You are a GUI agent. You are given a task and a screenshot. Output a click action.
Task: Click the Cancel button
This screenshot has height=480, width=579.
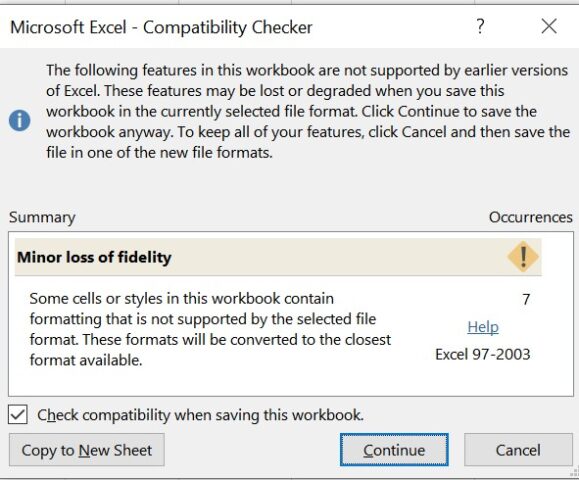click(x=518, y=450)
